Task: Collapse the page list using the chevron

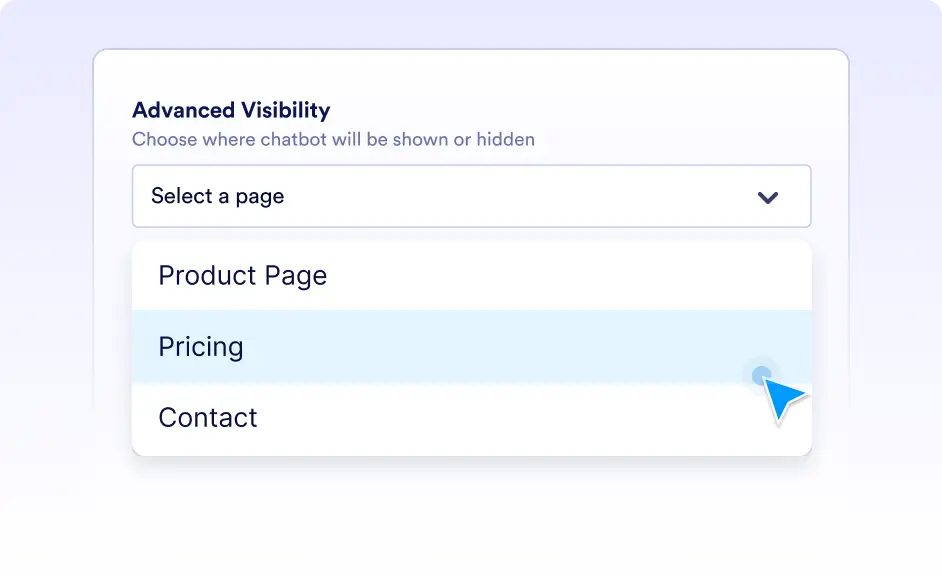Action: click(767, 197)
